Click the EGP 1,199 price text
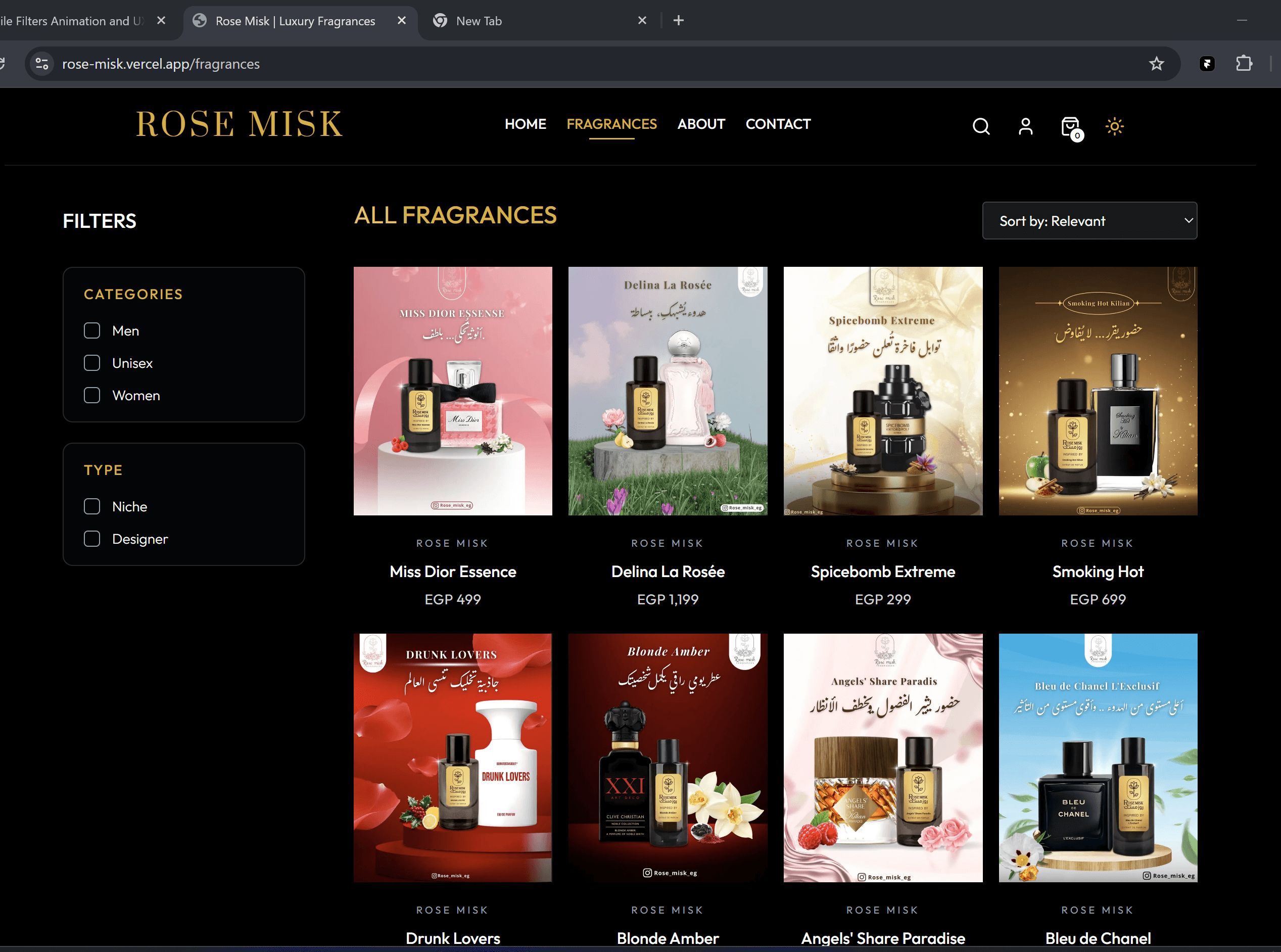 [x=668, y=599]
